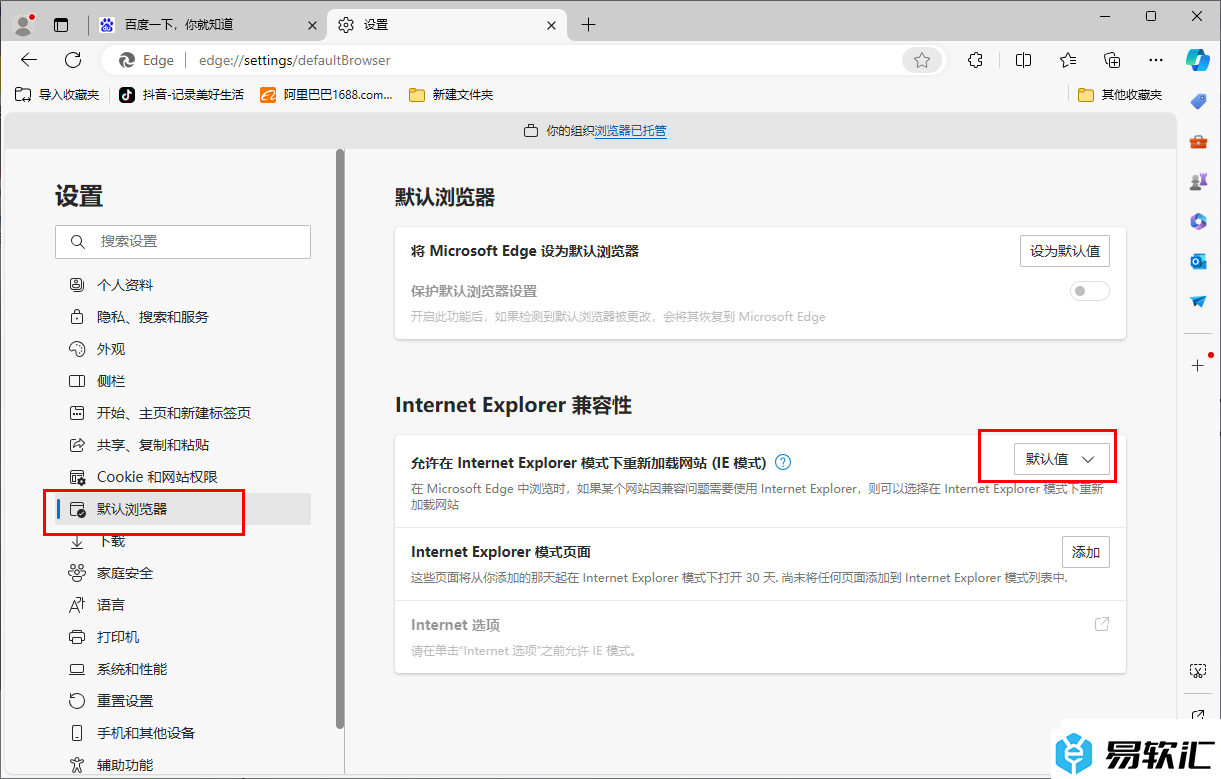This screenshot has width=1221, height=779.
Task: Open 手机和其他设备 settings
Action: point(184,733)
